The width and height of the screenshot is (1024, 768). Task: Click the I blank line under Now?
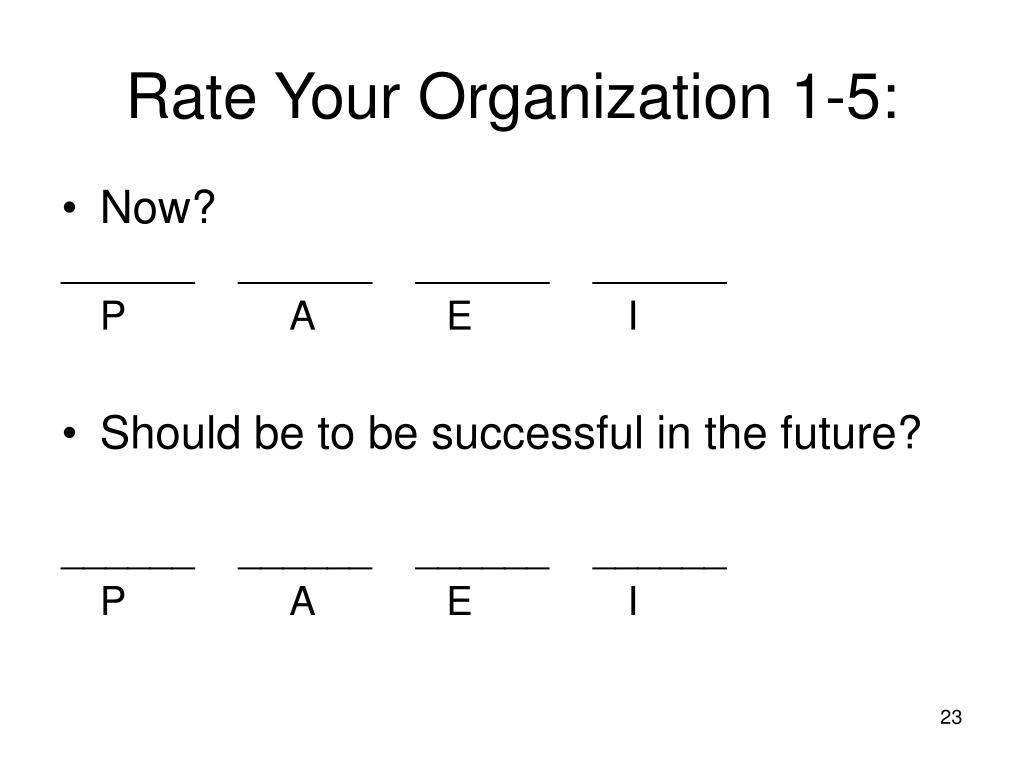pyautogui.click(x=660, y=283)
